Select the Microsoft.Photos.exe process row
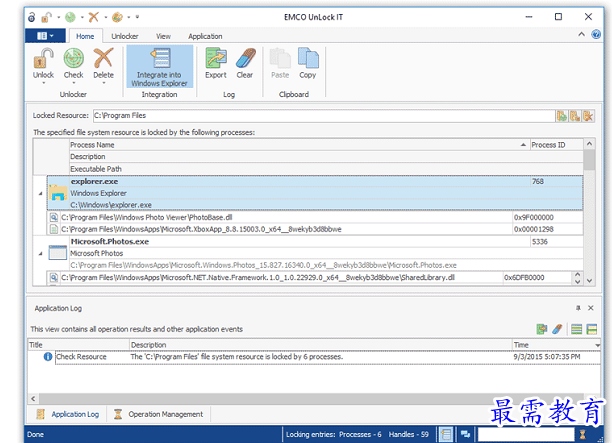The height and width of the screenshot is (443, 612). click(x=315, y=253)
